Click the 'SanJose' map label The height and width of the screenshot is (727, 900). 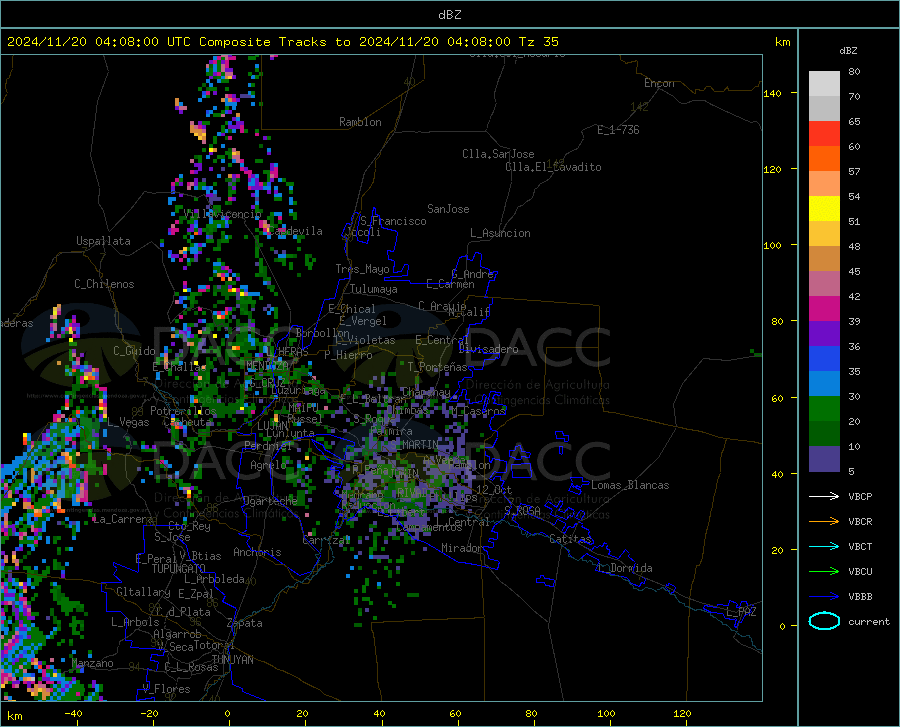pyautogui.click(x=448, y=209)
